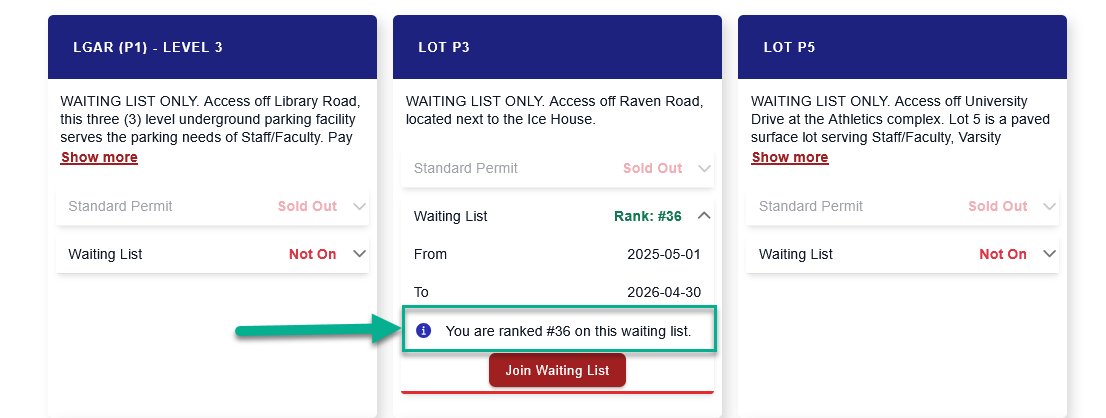Select the LGAR (P1) - LEVEL 3 header

tap(212, 47)
